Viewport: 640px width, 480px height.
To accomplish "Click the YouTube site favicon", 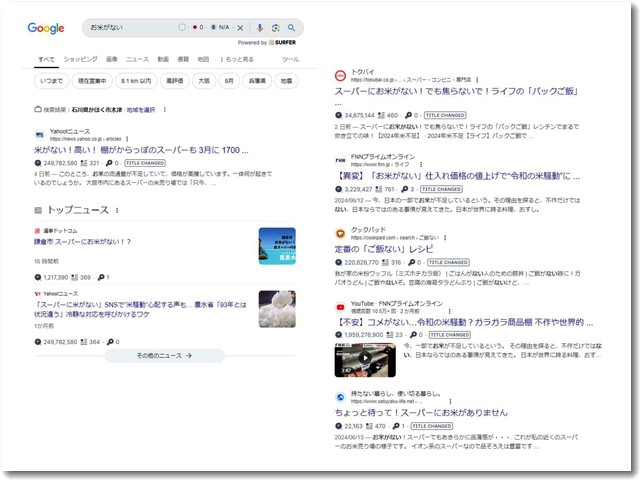I will pyautogui.click(x=340, y=307).
